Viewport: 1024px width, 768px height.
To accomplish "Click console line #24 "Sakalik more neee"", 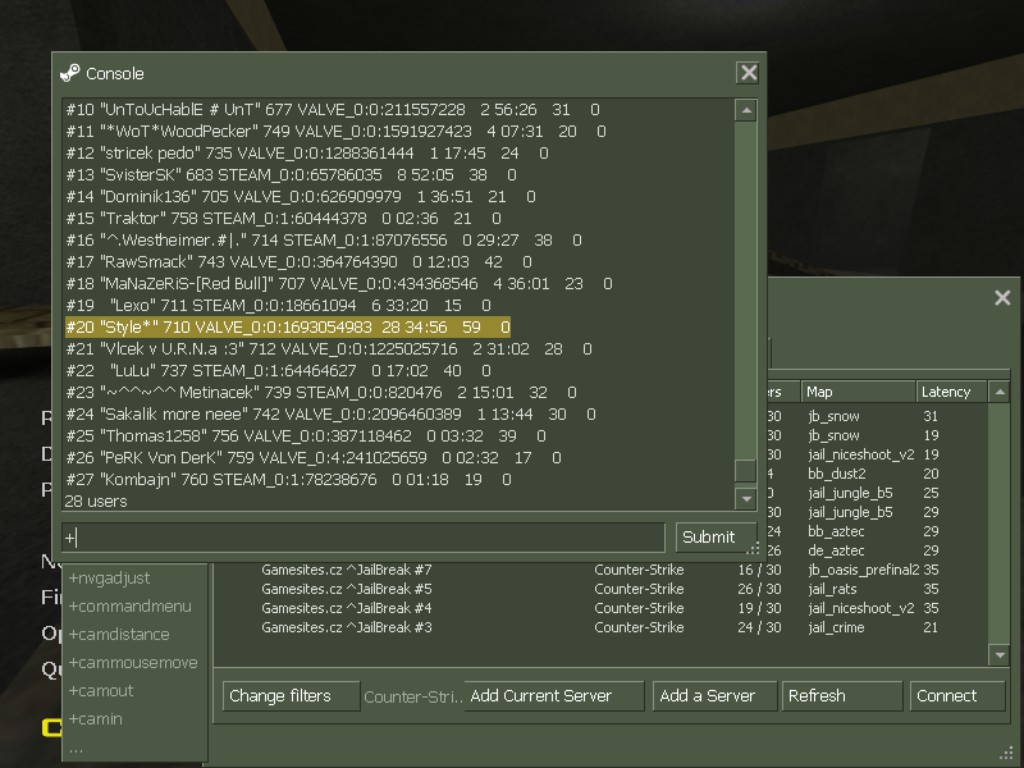I will tap(330, 415).
